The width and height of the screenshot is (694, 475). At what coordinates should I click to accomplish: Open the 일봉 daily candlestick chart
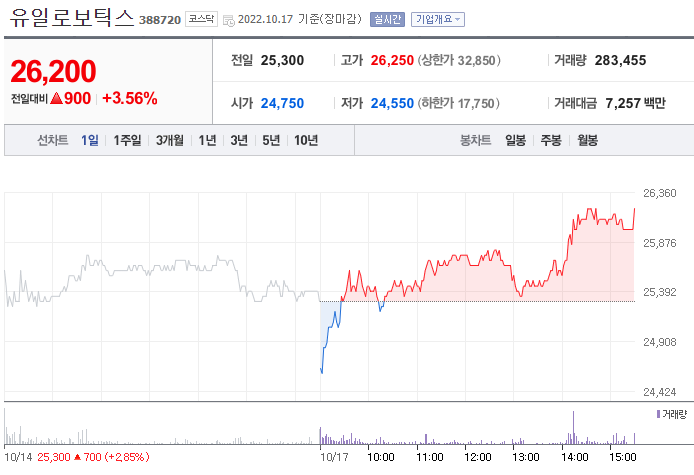click(516, 140)
